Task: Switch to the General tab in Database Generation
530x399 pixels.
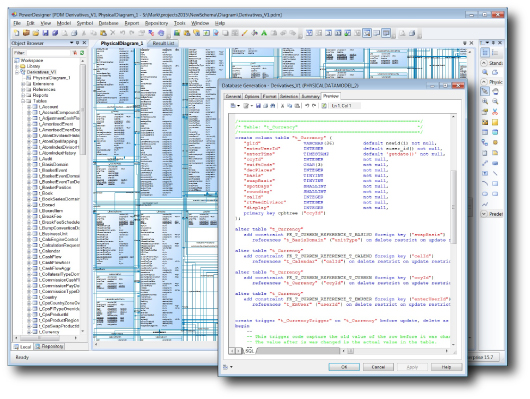Action: pyautogui.click(x=233, y=96)
